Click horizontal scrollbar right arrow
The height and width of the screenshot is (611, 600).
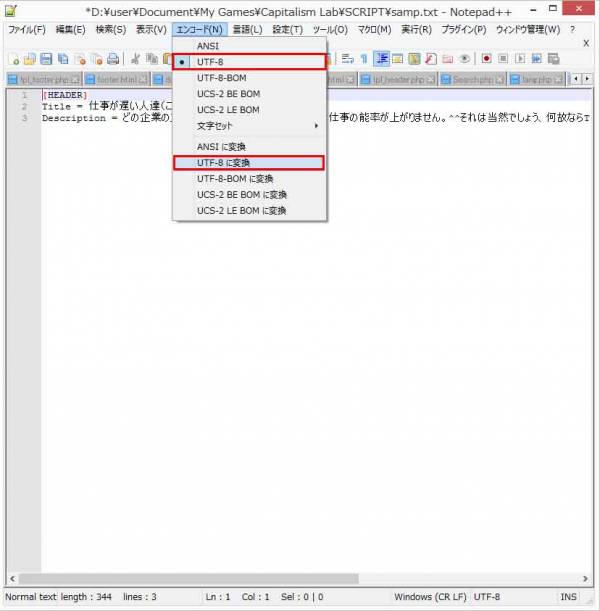tap(586, 579)
